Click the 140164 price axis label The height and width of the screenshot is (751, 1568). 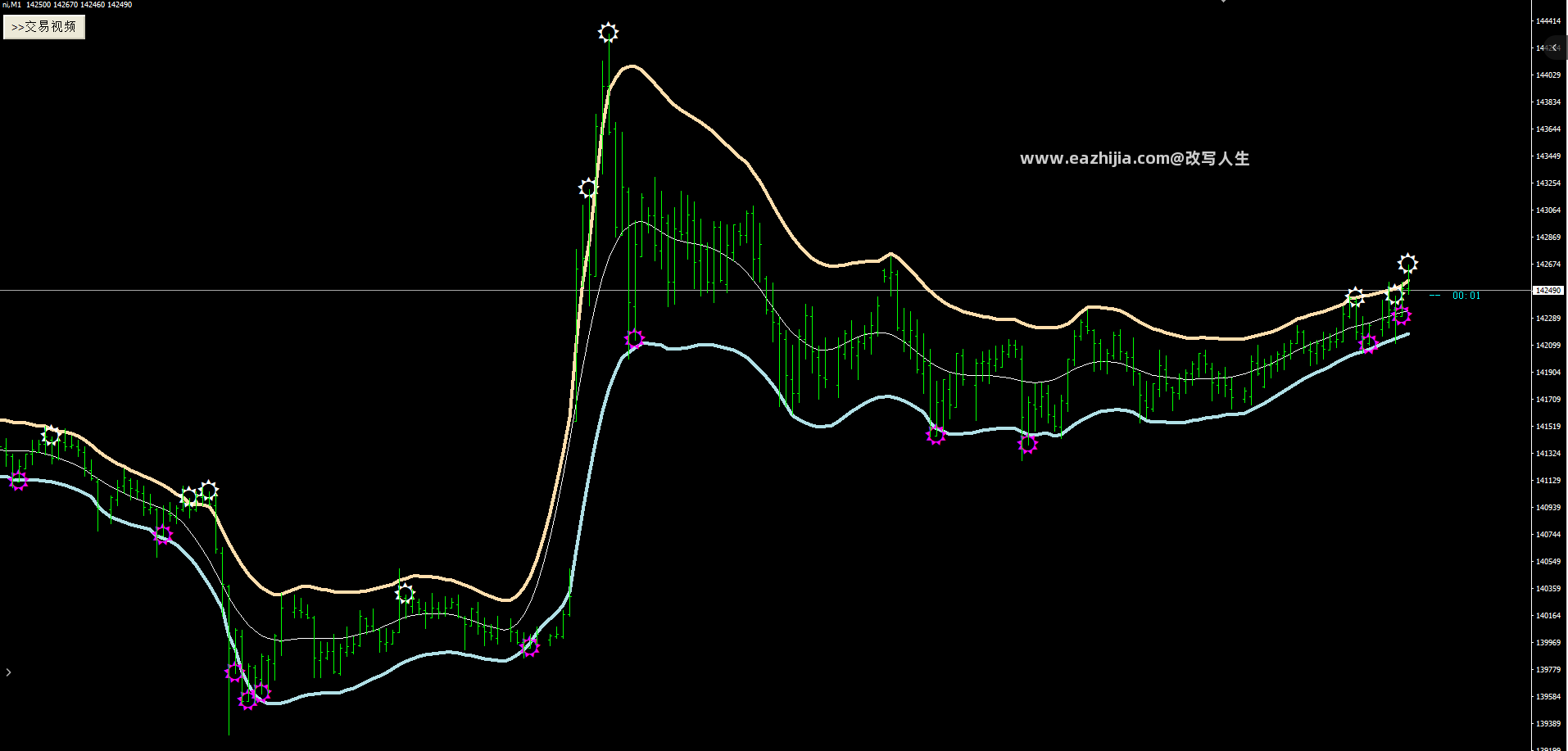click(x=1548, y=615)
